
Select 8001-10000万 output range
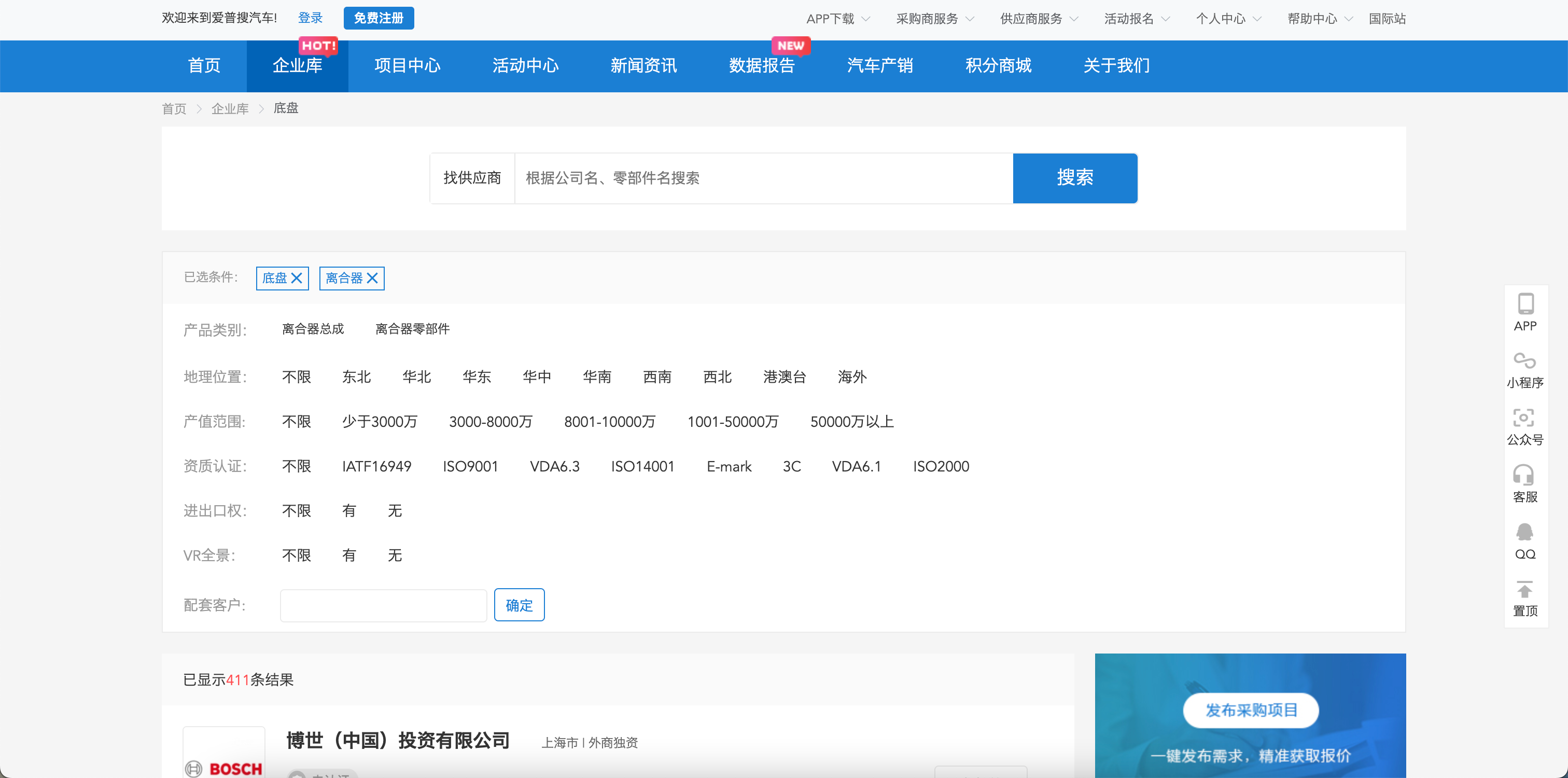[609, 422]
